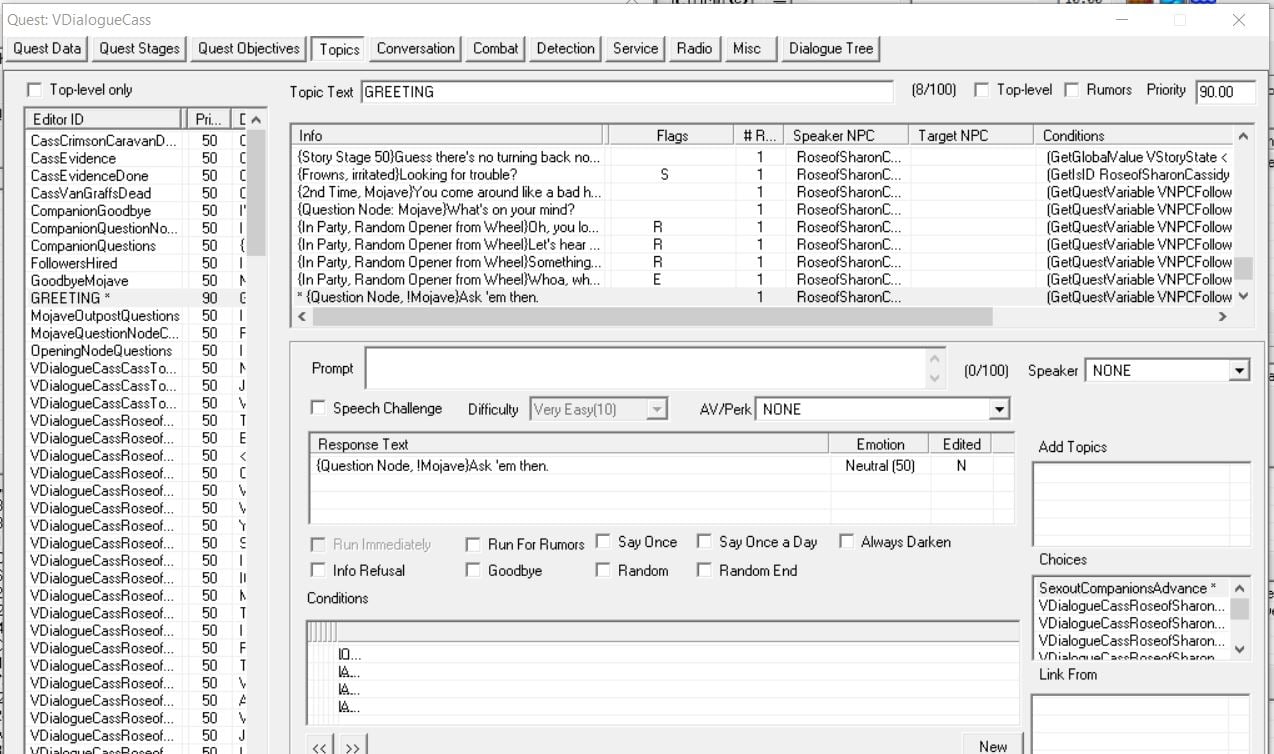Image resolution: width=1274 pixels, height=754 pixels.
Task: Sort info list by Flags column
Action: (672, 135)
